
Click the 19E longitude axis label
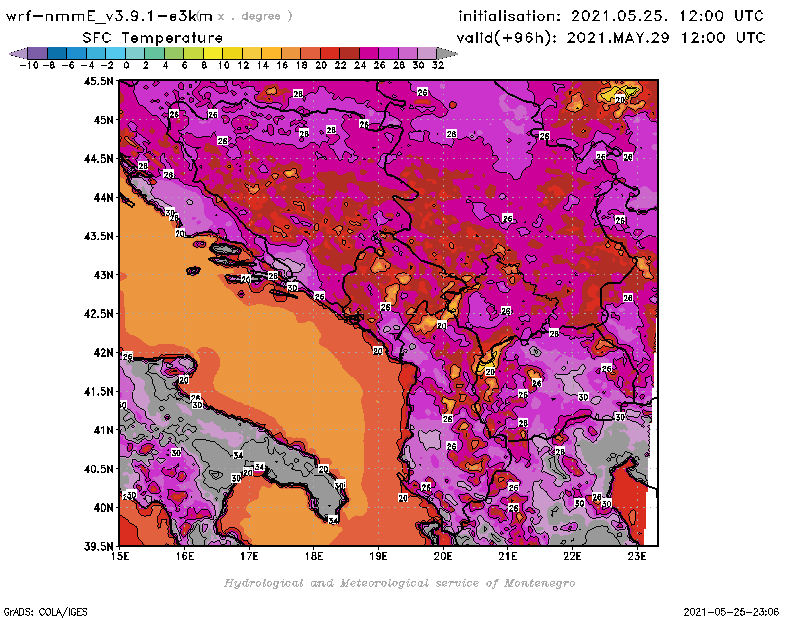(379, 555)
